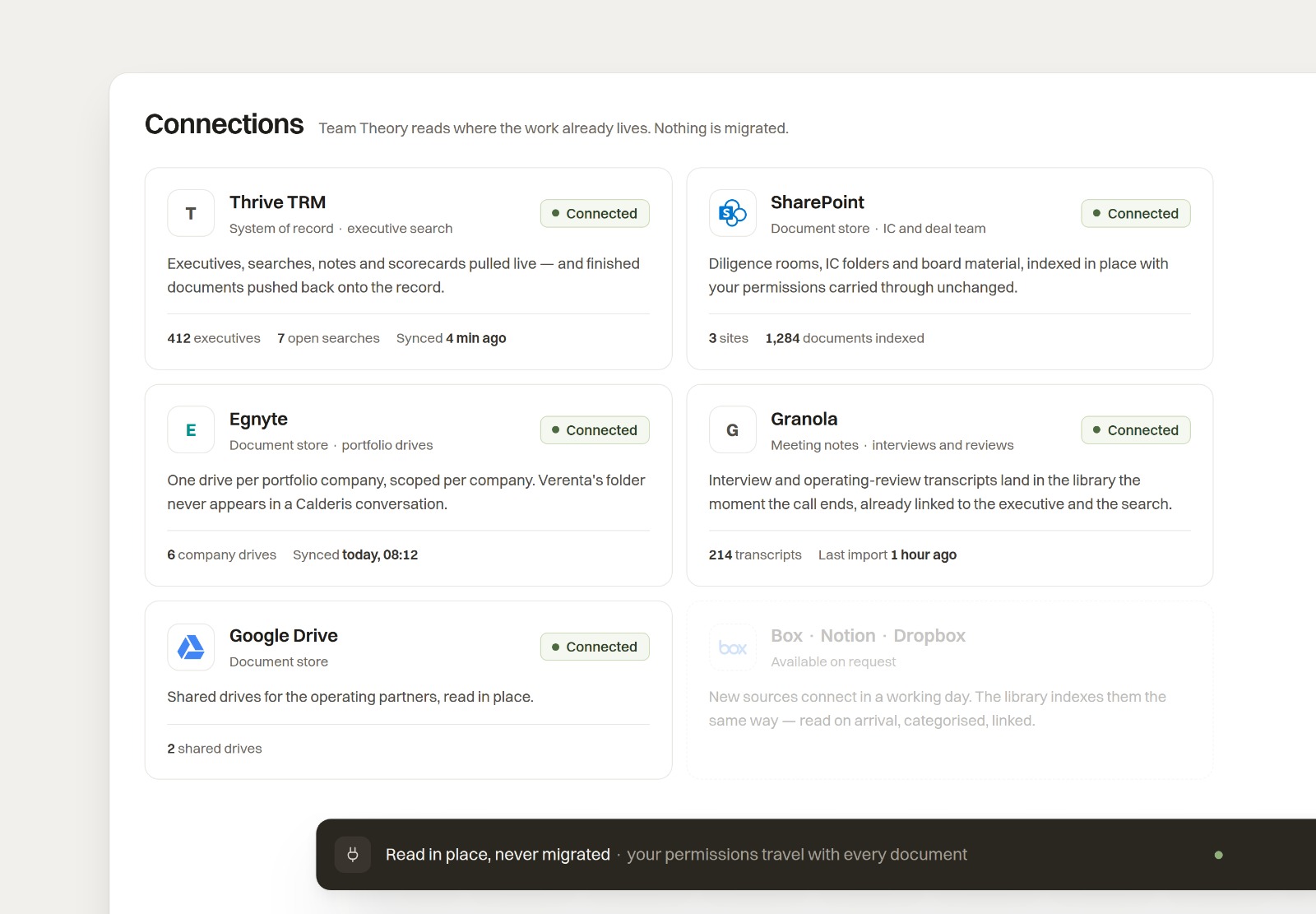The width and height of the screenshot is (1316, 914).
Task: Click Connected badge on Thrive TRM card
Action: 595,213
